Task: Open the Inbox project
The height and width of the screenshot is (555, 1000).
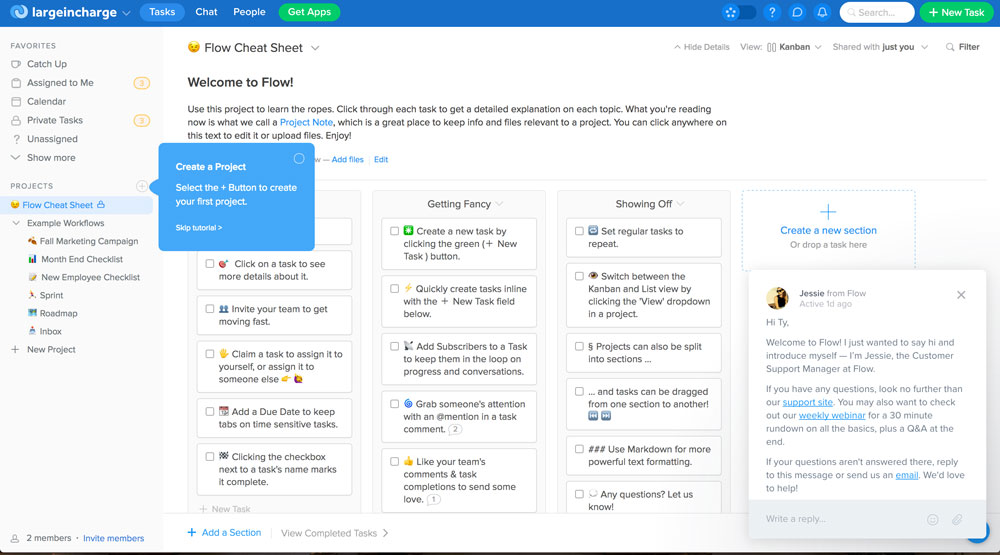Action: pyautogui.click(x=50, y=331)
